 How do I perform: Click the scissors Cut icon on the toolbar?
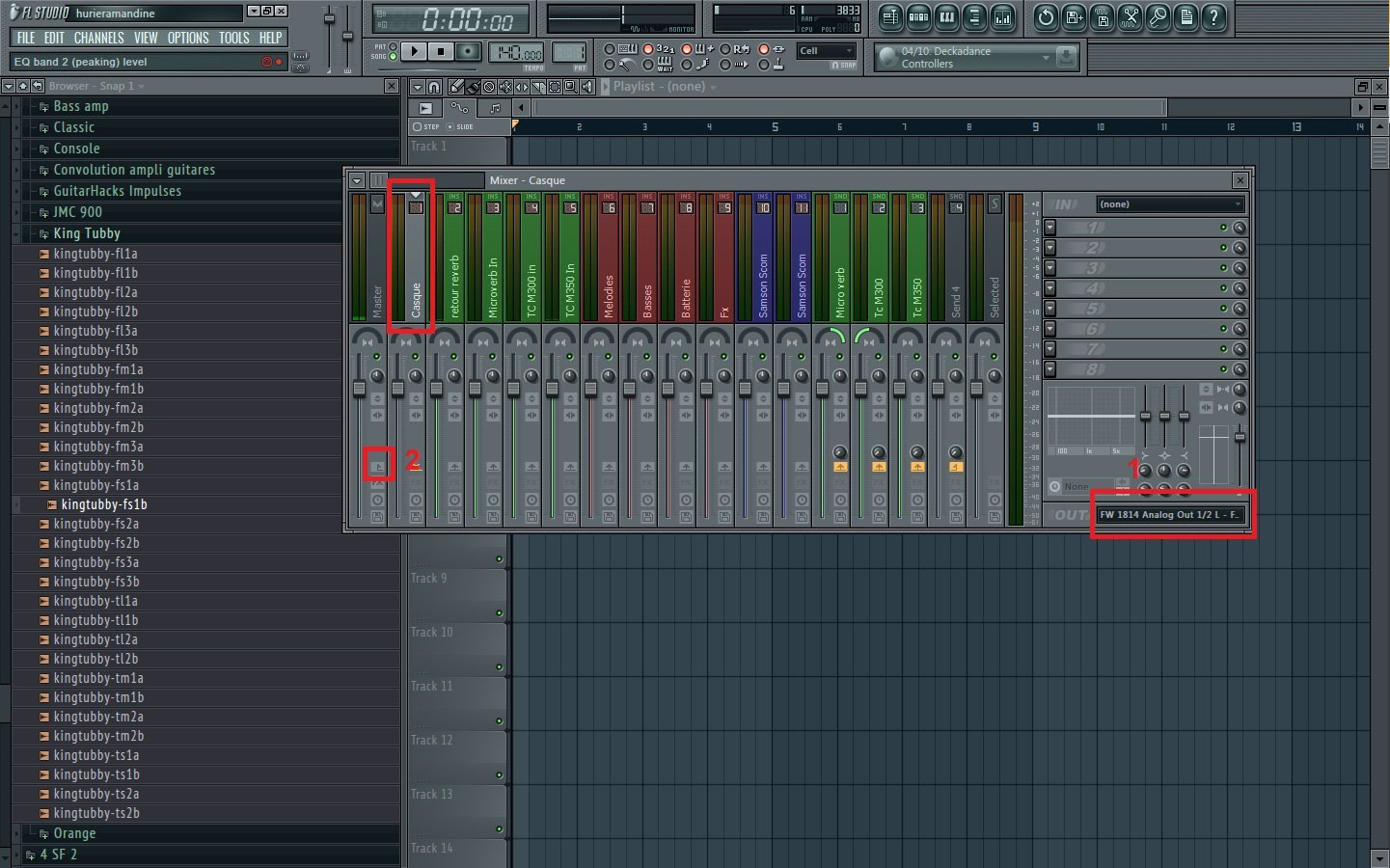[x=1130, y=17]
